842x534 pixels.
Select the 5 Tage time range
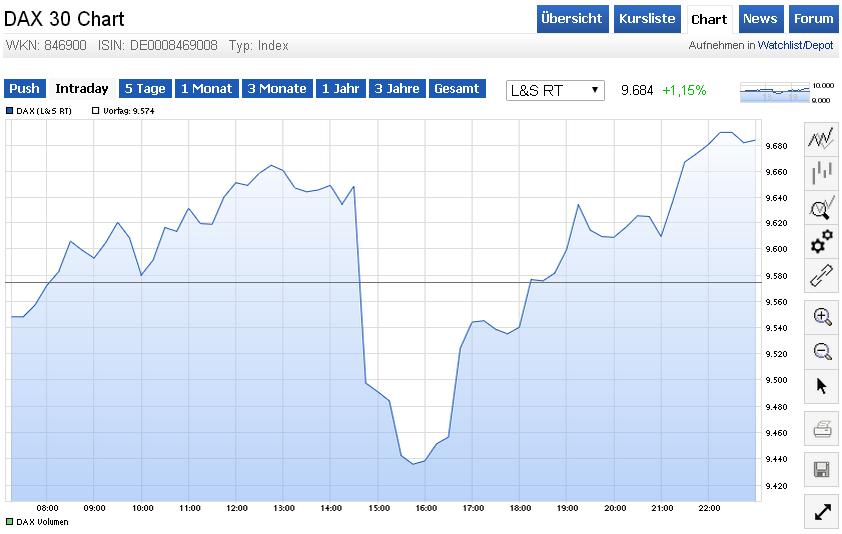tap(145, 89)
